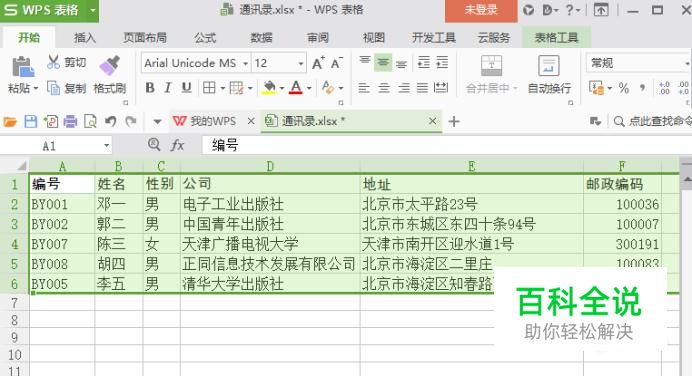This screenshot has height=376, width=692.
Task: Click formula bar showing 编号
Action: 447,145
